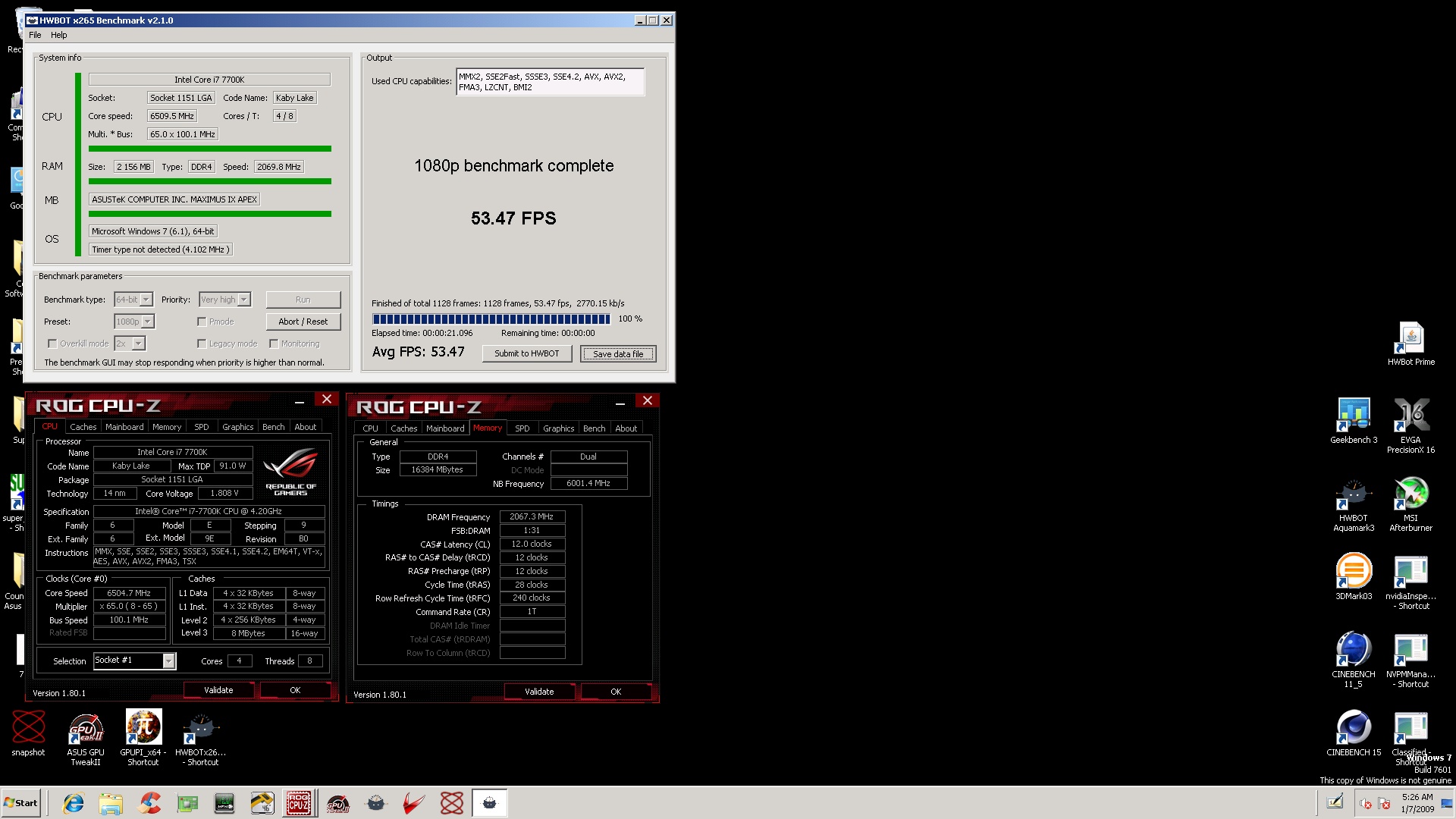Screen dimensions: 1456x819
Task: Open the snapshot desktop icon
Action: (28, 733)
